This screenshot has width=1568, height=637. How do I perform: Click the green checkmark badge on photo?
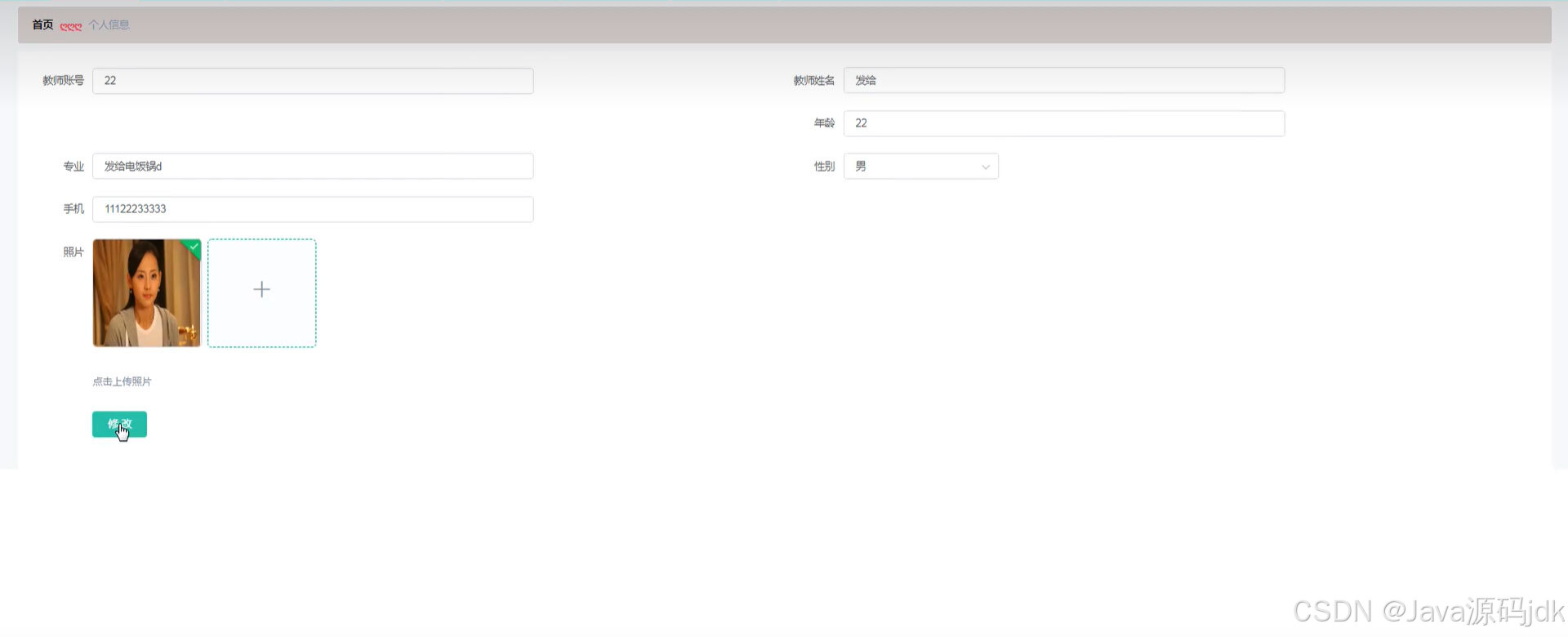pos(194,246)
